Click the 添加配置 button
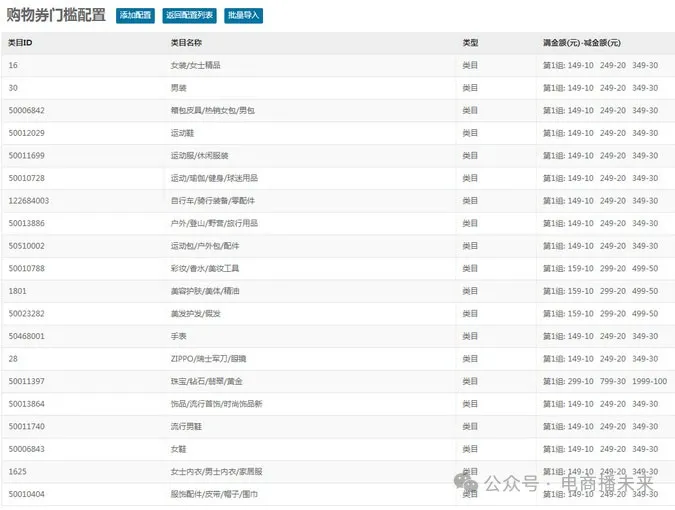Image resolution: width=675 pixels, height=510 pixels. [x=135, y=16]
